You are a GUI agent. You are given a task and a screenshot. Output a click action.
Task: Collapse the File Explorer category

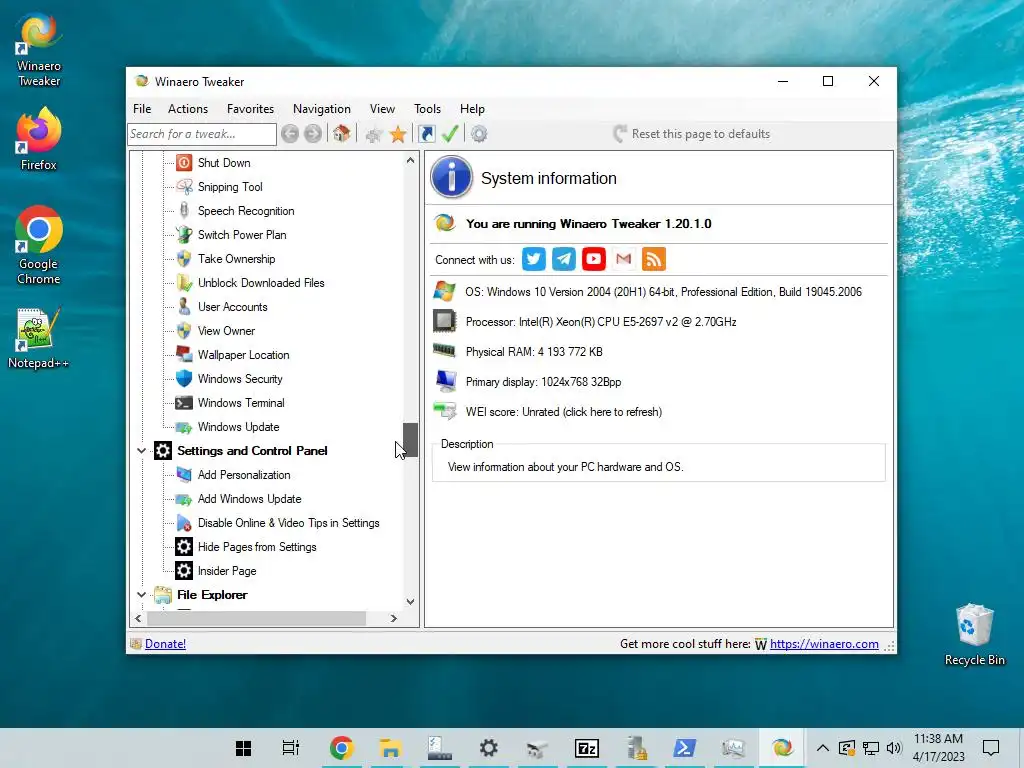click(141, 595)
